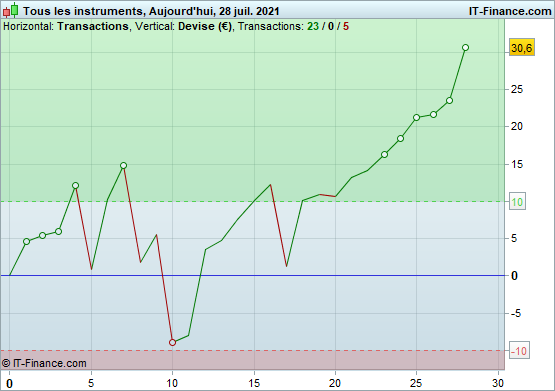The height and width of the screenshot is (391, 555).
Task: Click the 0 label on the vertical axis
Action: click(514, 276)
